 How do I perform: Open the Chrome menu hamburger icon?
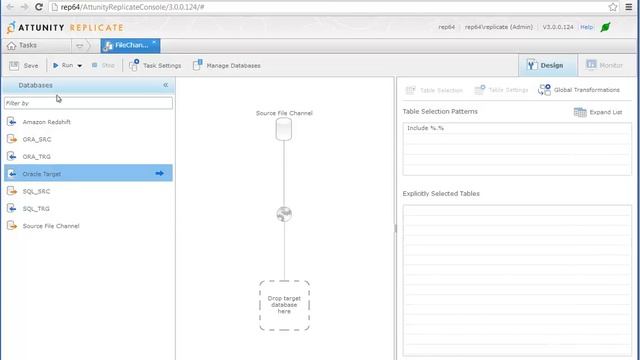click(x=629, y=7)
